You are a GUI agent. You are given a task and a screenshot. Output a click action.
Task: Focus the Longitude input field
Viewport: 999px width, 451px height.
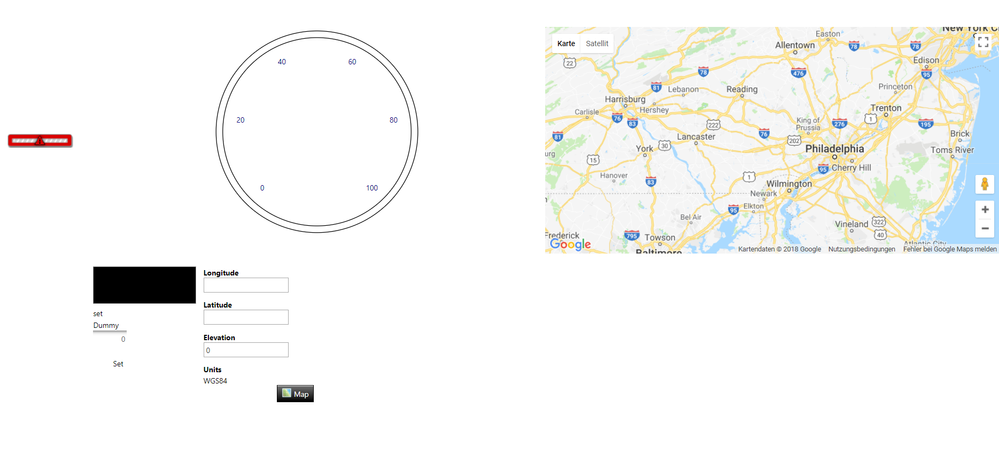point(246,285)
